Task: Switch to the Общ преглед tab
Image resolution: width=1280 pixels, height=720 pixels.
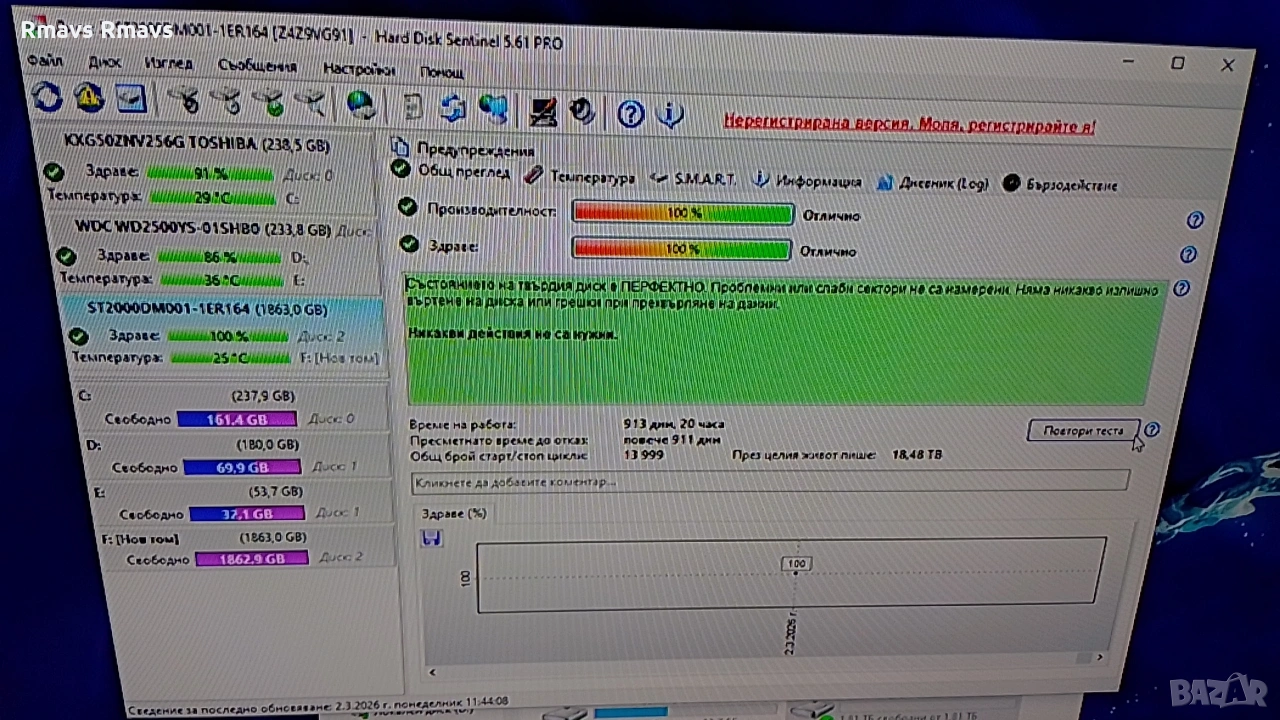Action: [451, 172]
